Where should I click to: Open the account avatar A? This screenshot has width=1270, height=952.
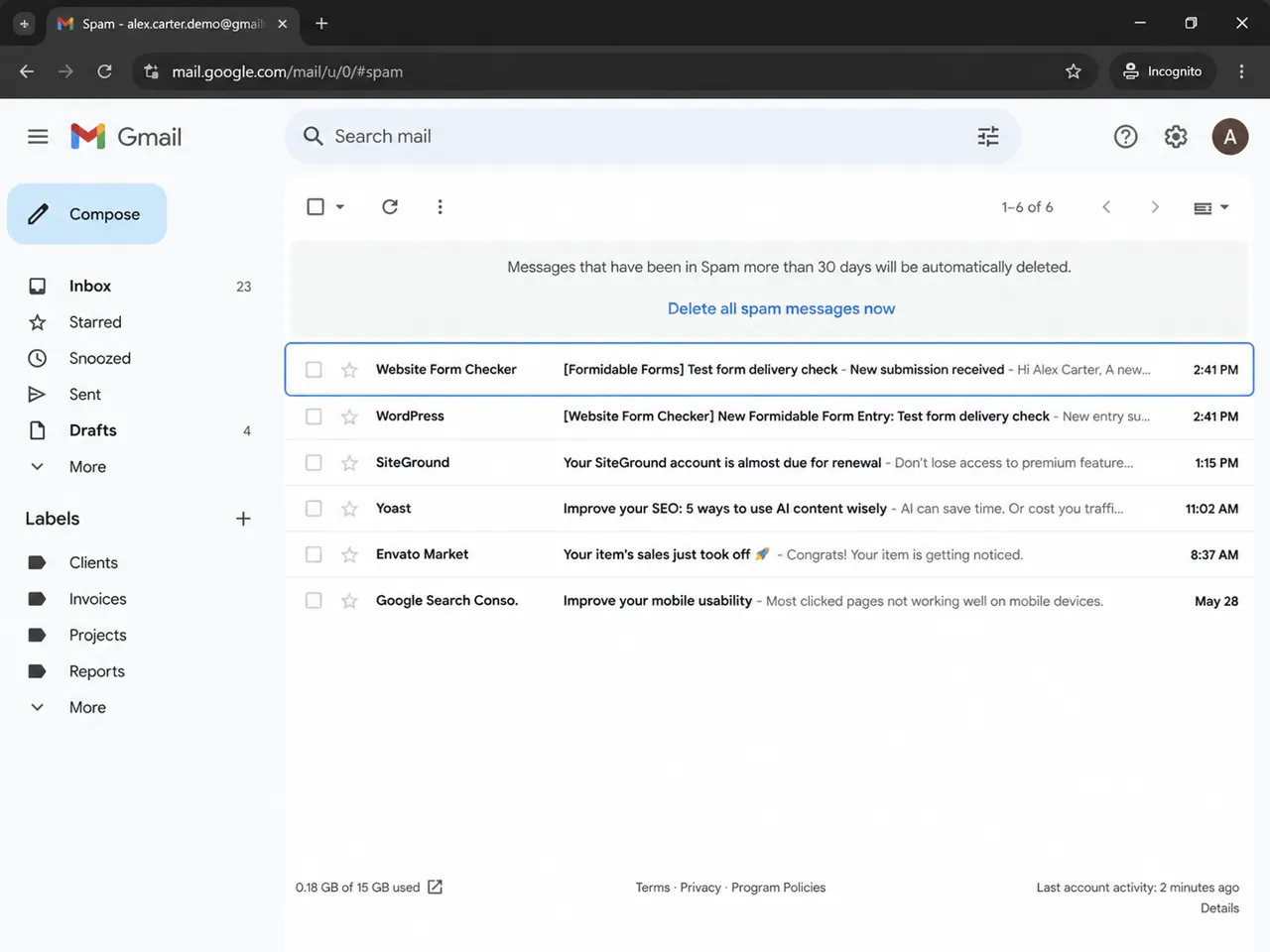1230,137
